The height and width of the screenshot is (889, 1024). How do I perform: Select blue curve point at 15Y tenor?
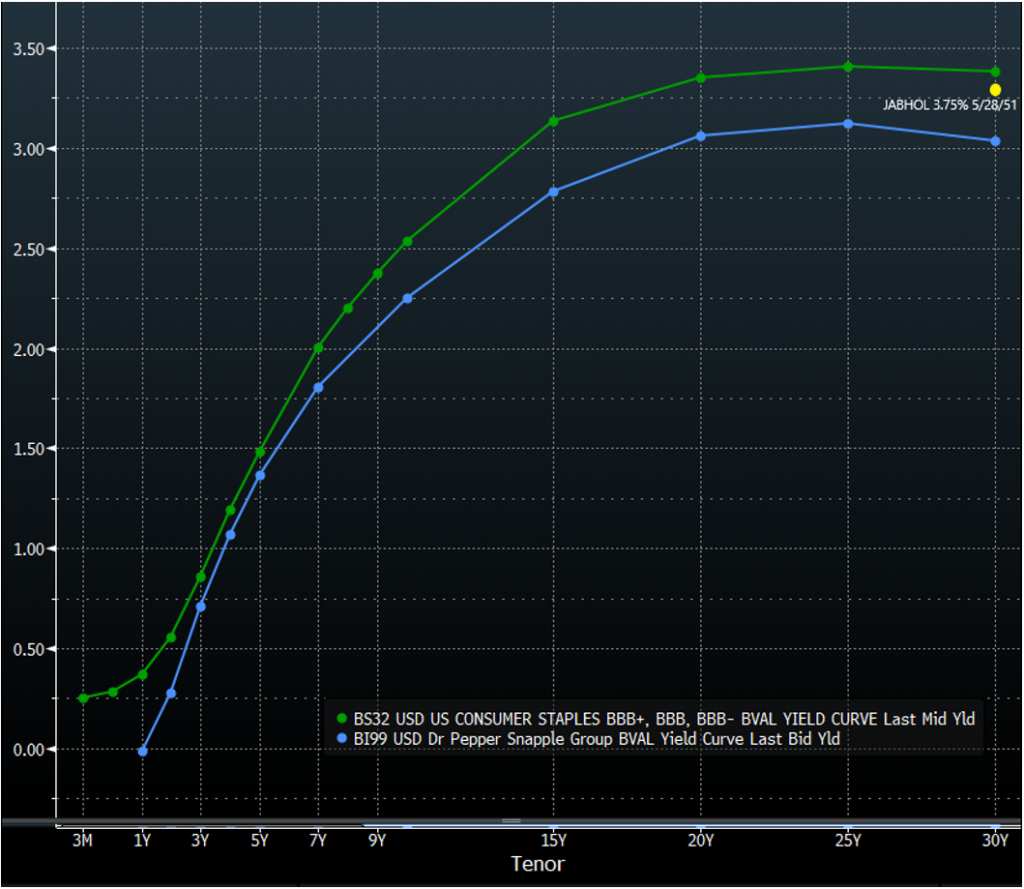[x=553, y=191]
